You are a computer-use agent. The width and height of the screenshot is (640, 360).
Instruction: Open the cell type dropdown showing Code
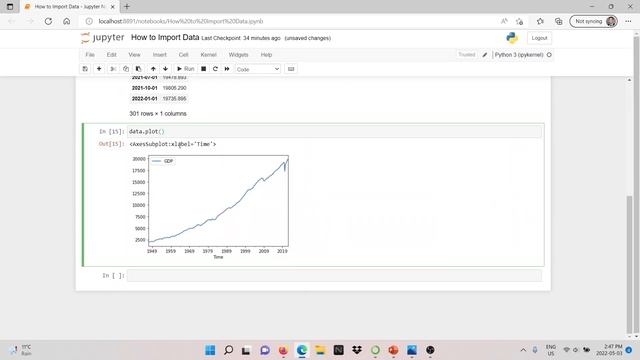258,69
